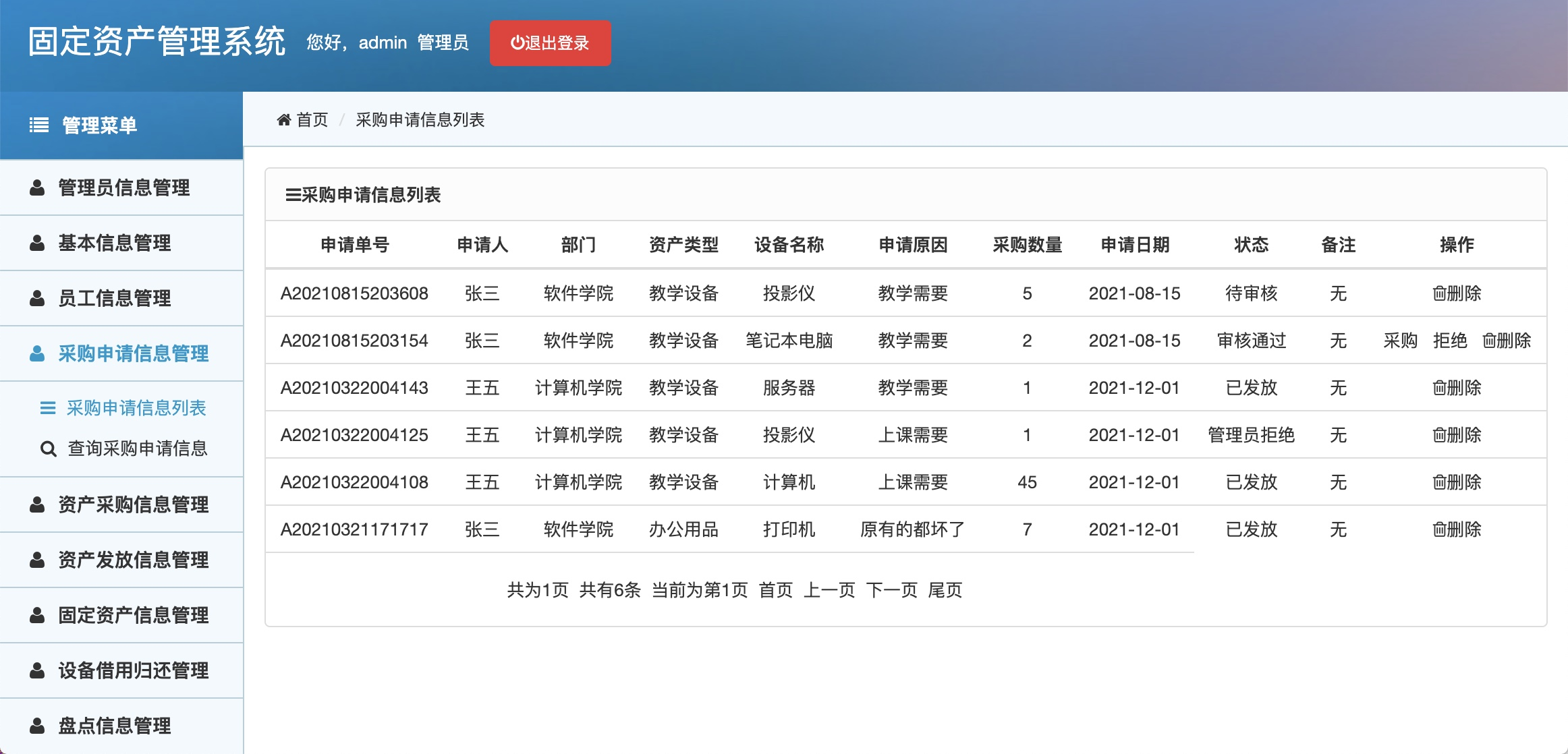
Task: Click user icon beside 设备借用归还管理
Action: tap(37, 671)
